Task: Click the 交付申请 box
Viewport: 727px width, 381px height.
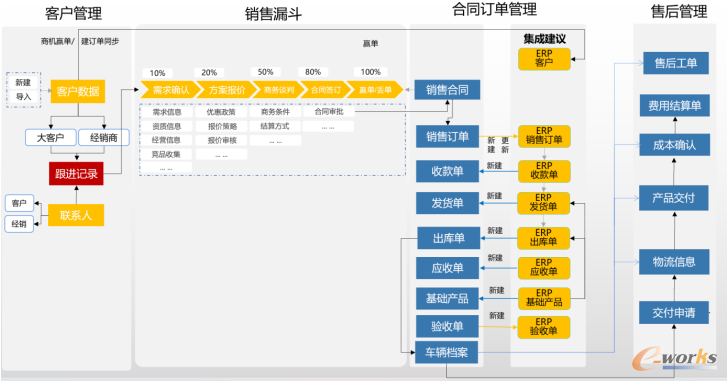Action: pyautogui.click(x=674, y=313)
